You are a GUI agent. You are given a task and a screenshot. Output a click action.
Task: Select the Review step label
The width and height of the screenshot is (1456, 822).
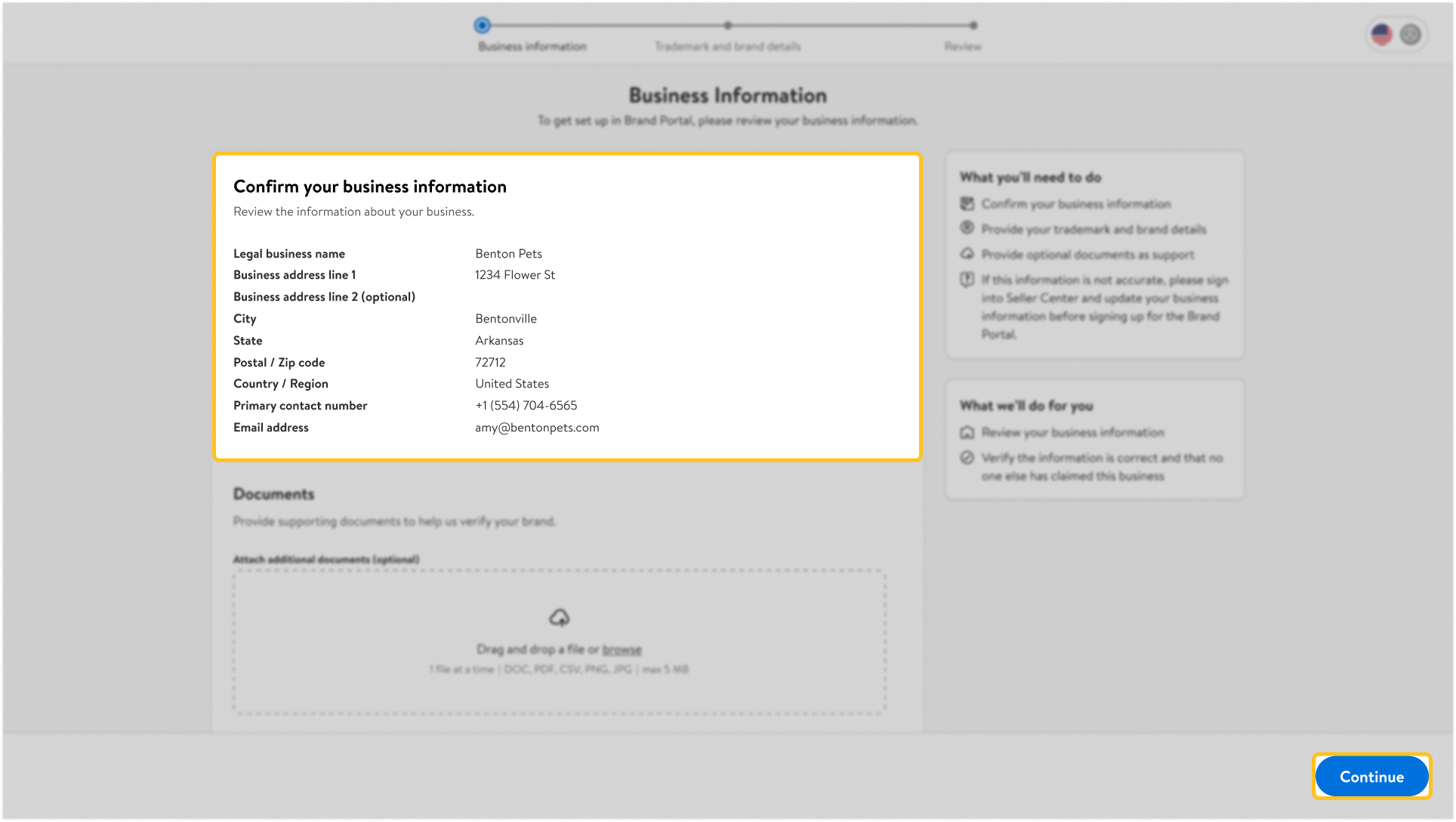click(x=962, y=46)
